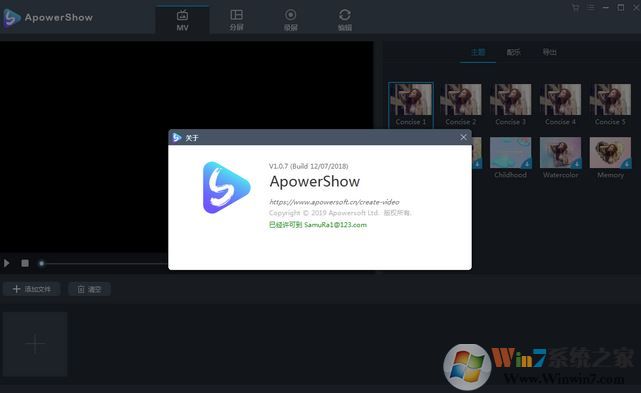Click the 关于 dialog title icon
Viewport: 641px width, 393px height.
pos(177,137)
